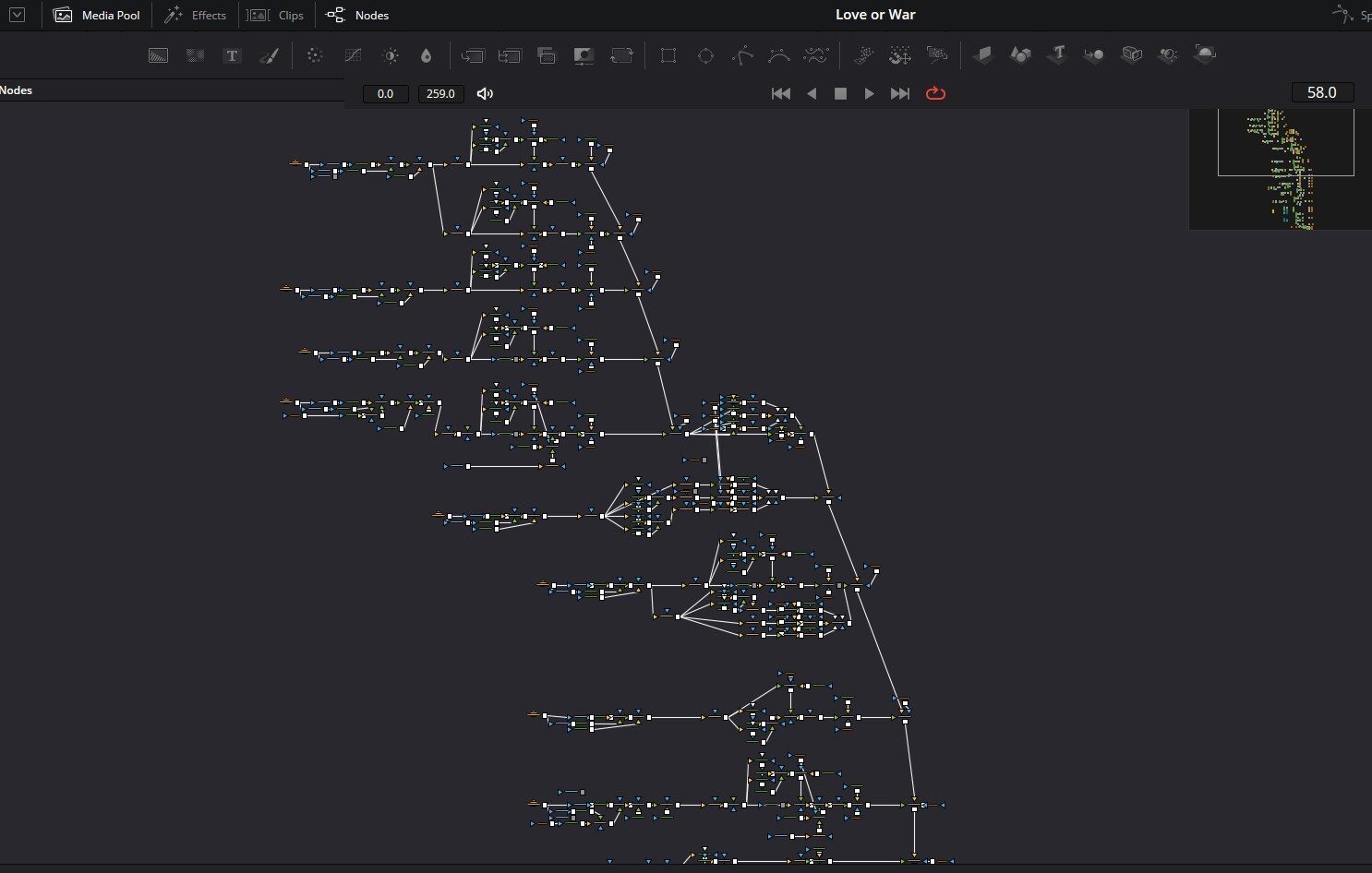Viewport: 1372px width, 873px height.
Task: Add a Text 3D node
Action: point(1057,54)
